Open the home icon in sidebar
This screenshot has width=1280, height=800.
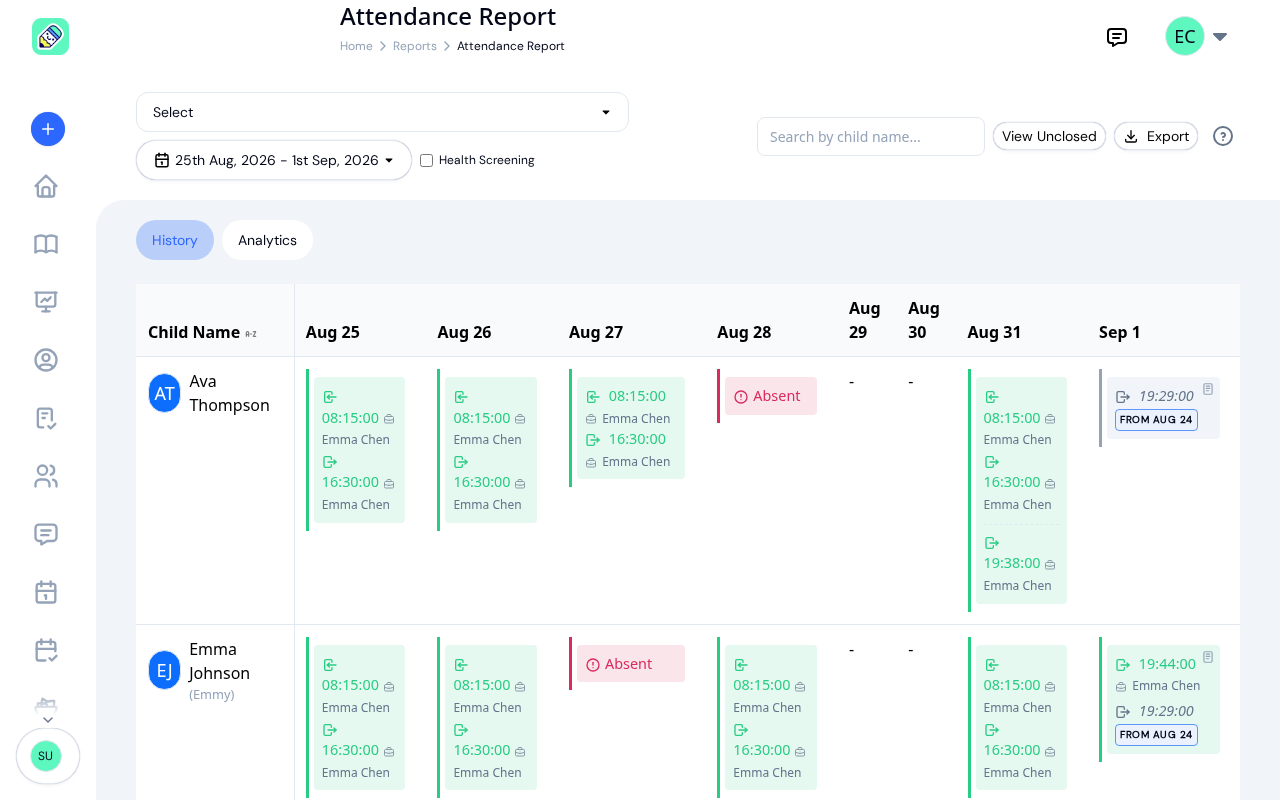[46, 187]
